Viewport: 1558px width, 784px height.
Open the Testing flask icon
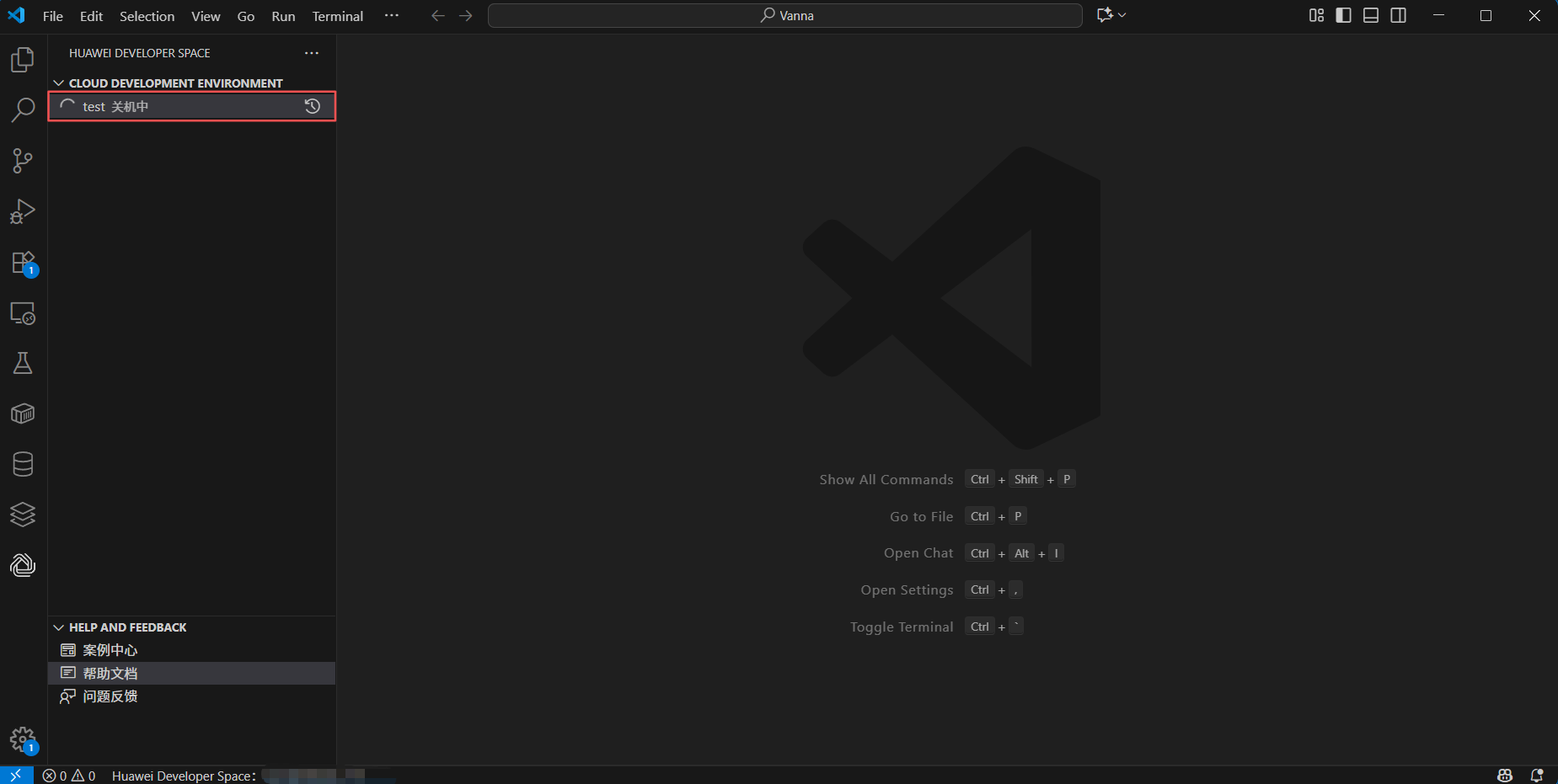coord(23,364)
